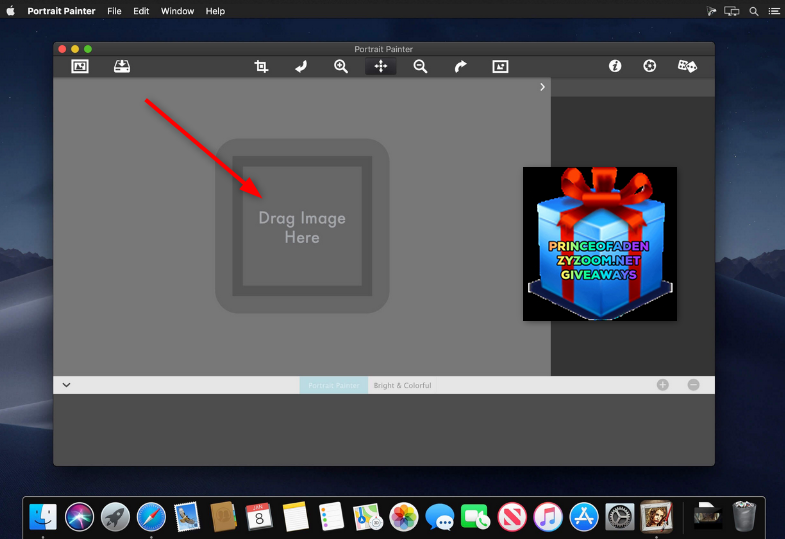
Task: Open System Preferences gear in Dock
Action: [620, 516]
